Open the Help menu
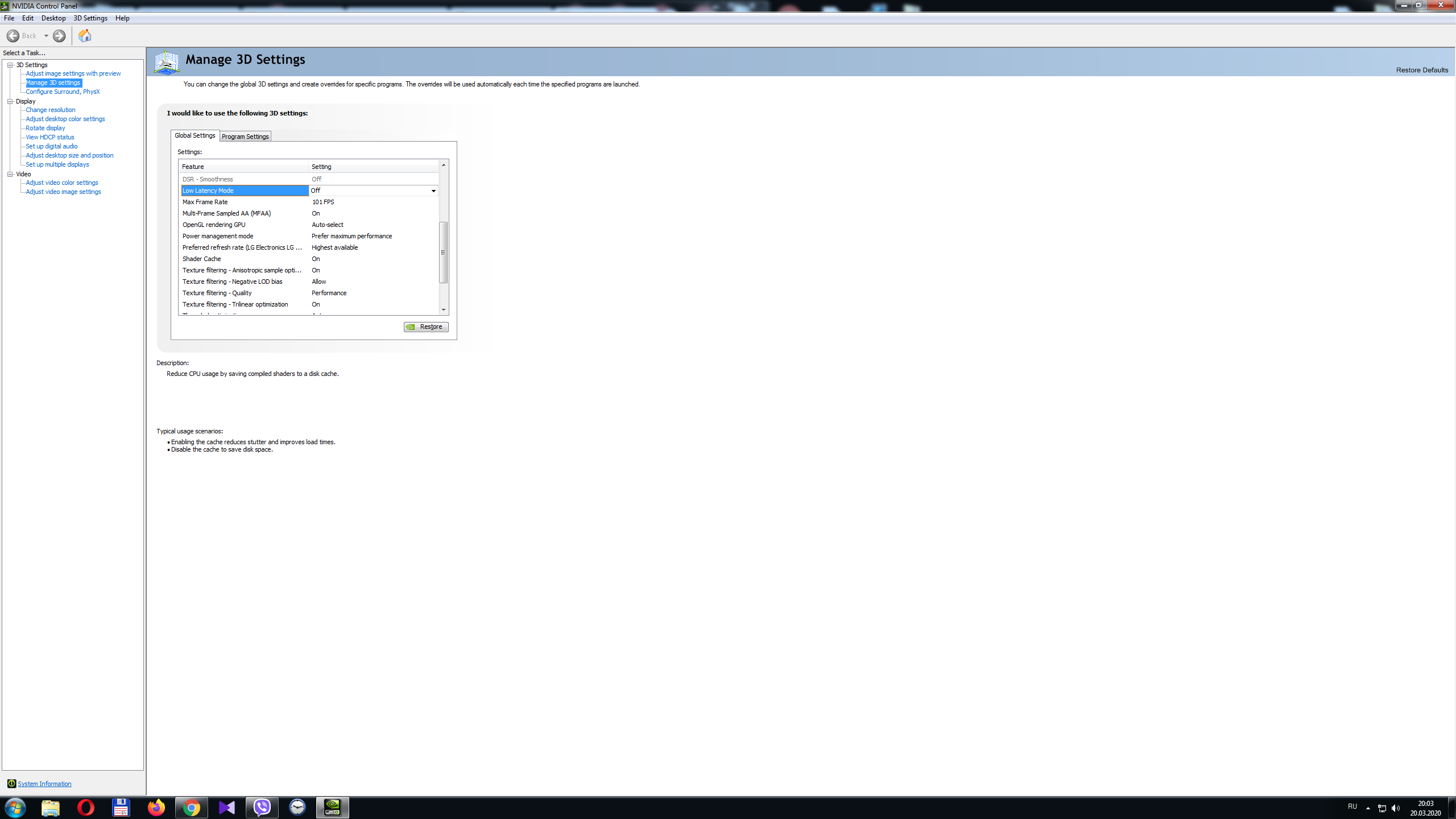 coord(122,18)
